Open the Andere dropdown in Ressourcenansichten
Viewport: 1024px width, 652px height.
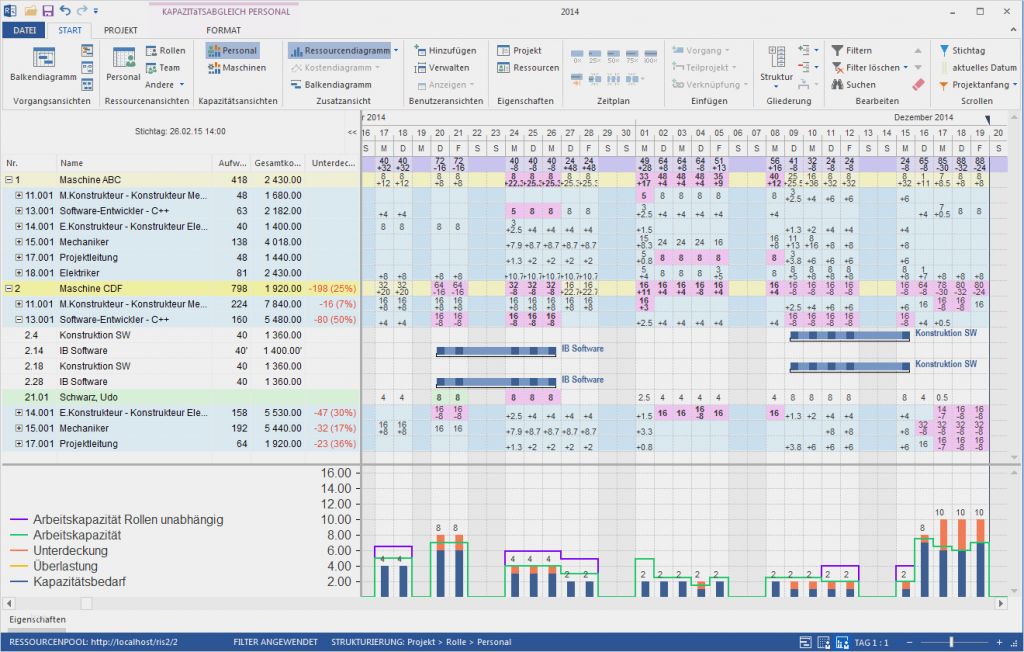165,84
